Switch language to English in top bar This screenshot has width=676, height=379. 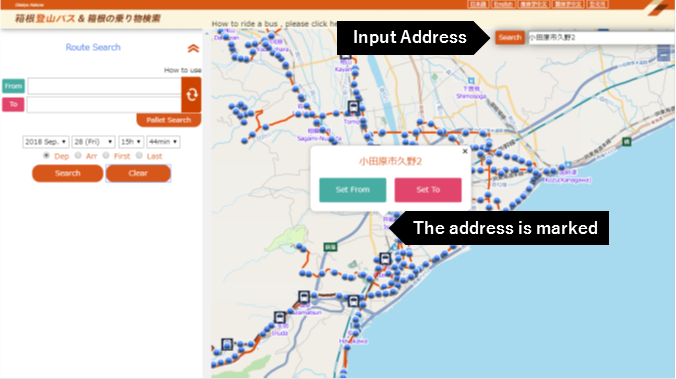point(503,4)
